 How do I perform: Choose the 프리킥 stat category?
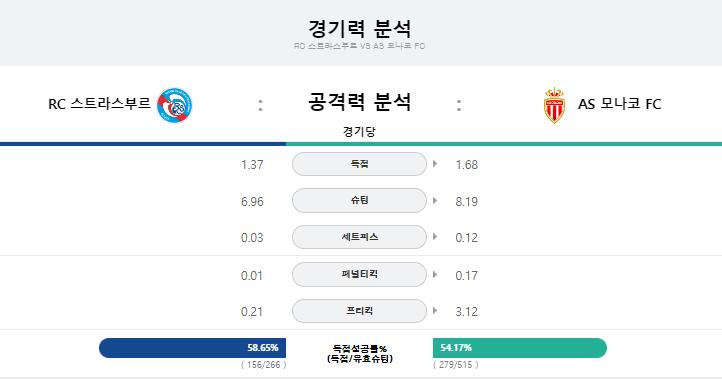[x=359, y=311]
